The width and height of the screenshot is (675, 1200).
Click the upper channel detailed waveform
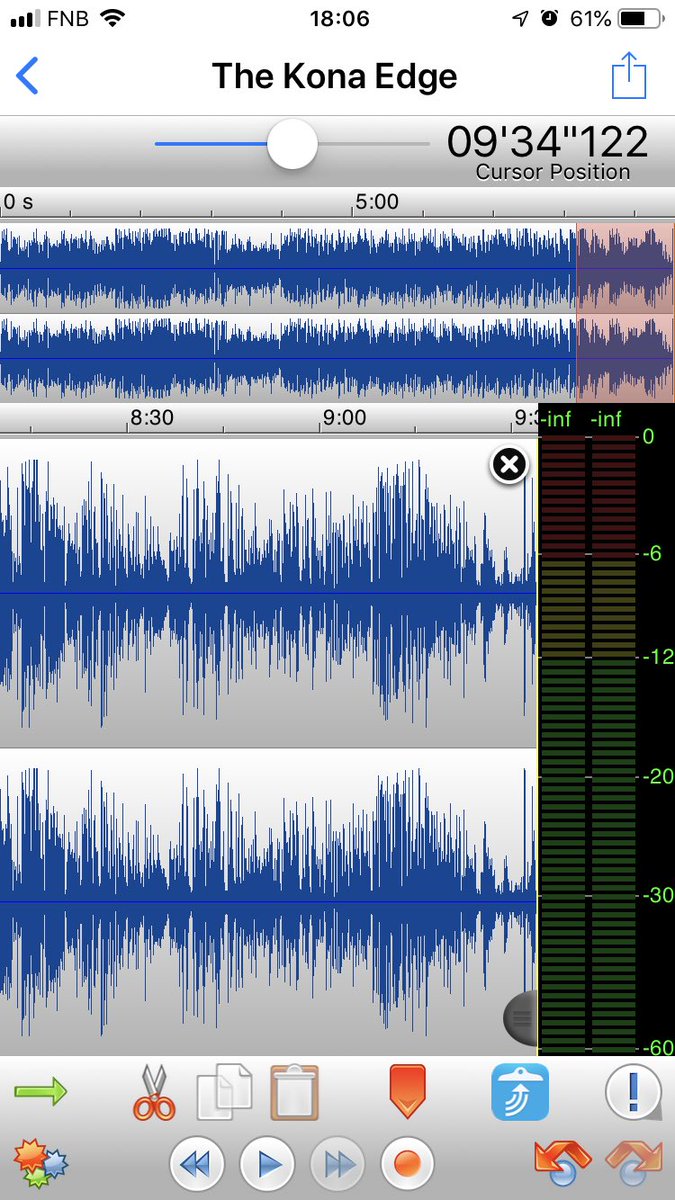(x=268, y=593)
